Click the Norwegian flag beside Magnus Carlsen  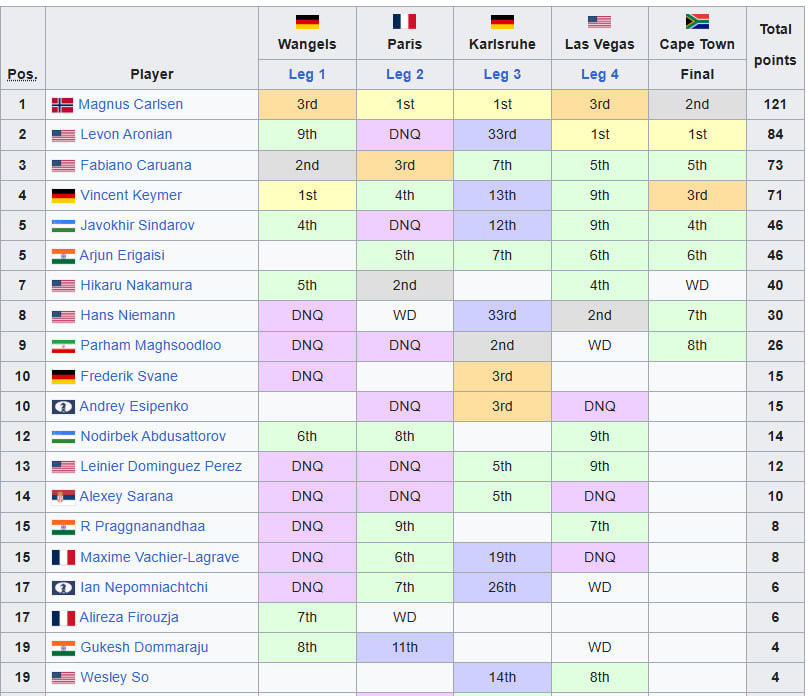pyautogui.click(x=63, y=105)
